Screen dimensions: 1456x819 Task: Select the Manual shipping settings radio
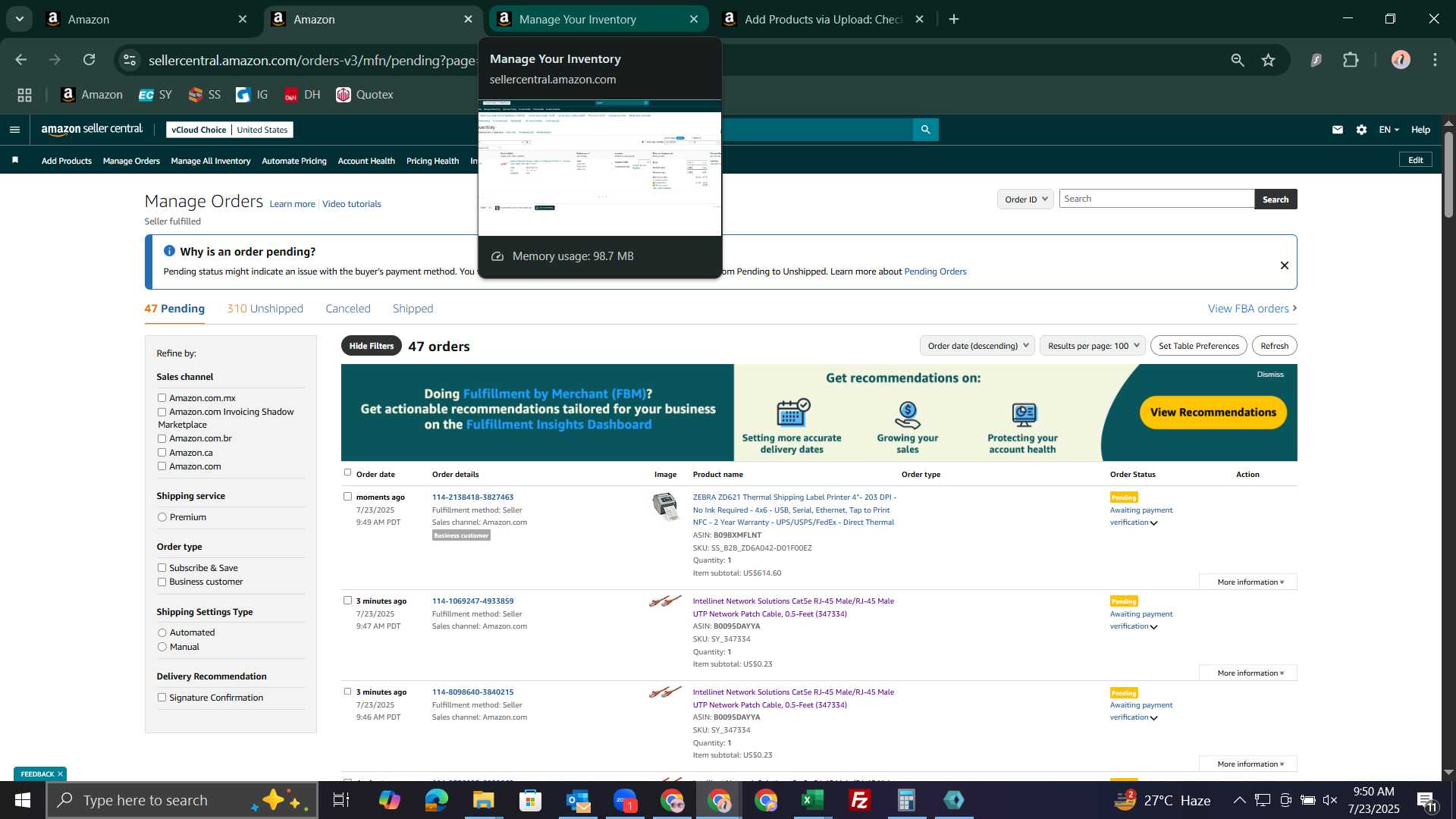click(162, 647)
